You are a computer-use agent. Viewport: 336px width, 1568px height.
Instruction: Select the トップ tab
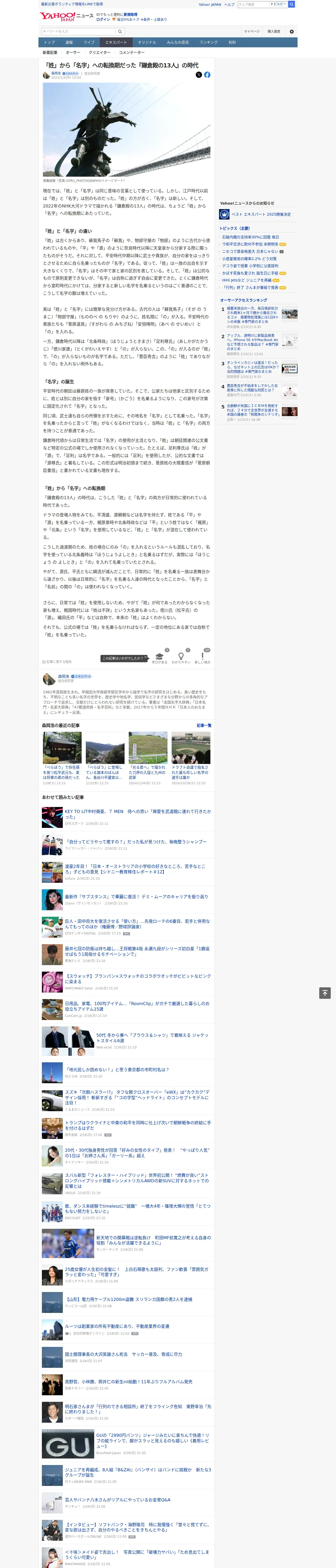point(49,43)
